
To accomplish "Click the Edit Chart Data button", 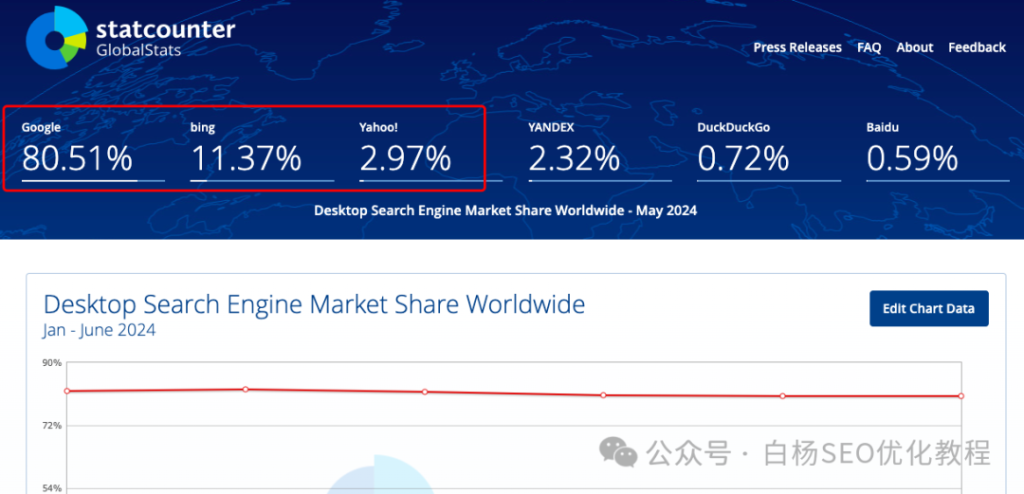I will click(929, 308).
